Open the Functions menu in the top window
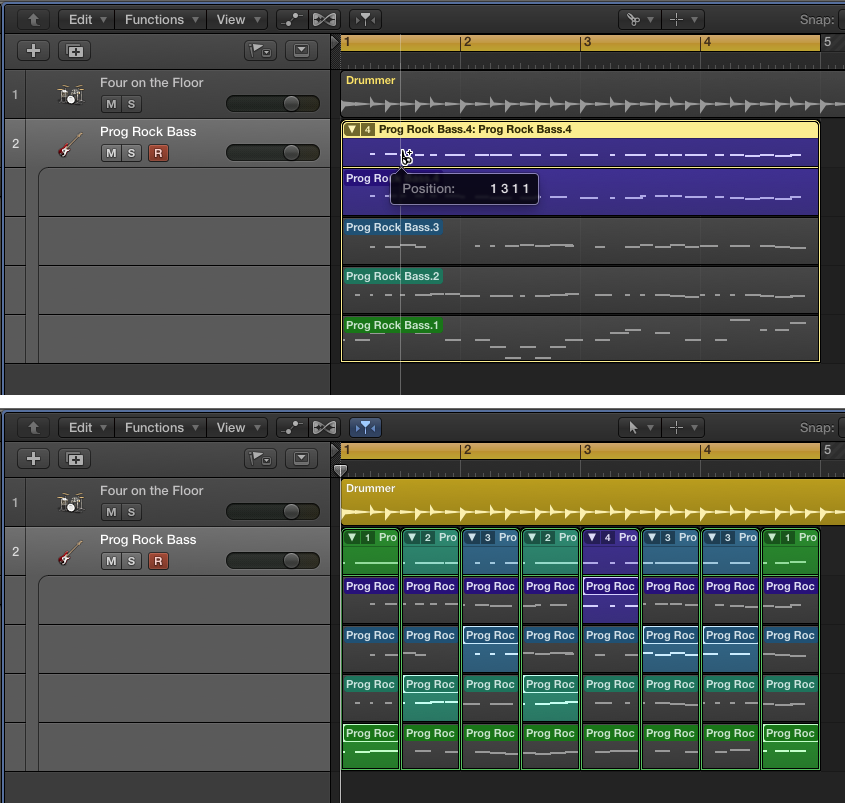Image resolution: width=845 pixels, height=803 pixels. click(161, 20)
